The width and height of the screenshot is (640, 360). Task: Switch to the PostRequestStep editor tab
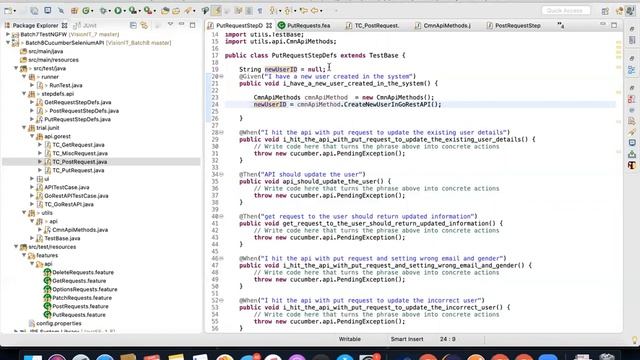point(513,25)
